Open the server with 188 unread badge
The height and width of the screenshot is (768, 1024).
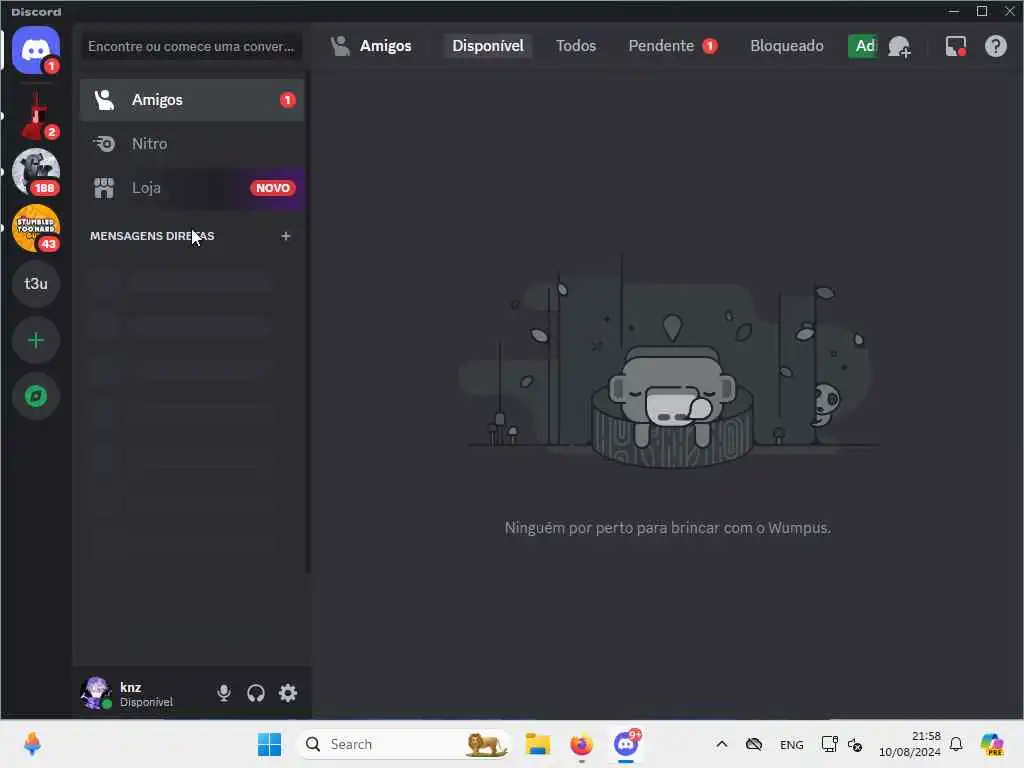[36, 172]
